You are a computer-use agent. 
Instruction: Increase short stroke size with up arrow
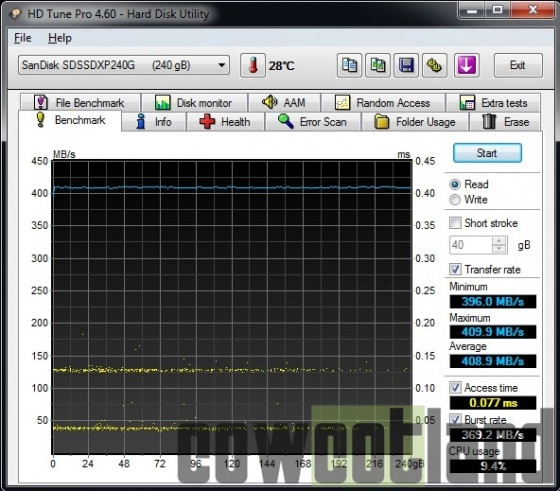coord(499,241)
